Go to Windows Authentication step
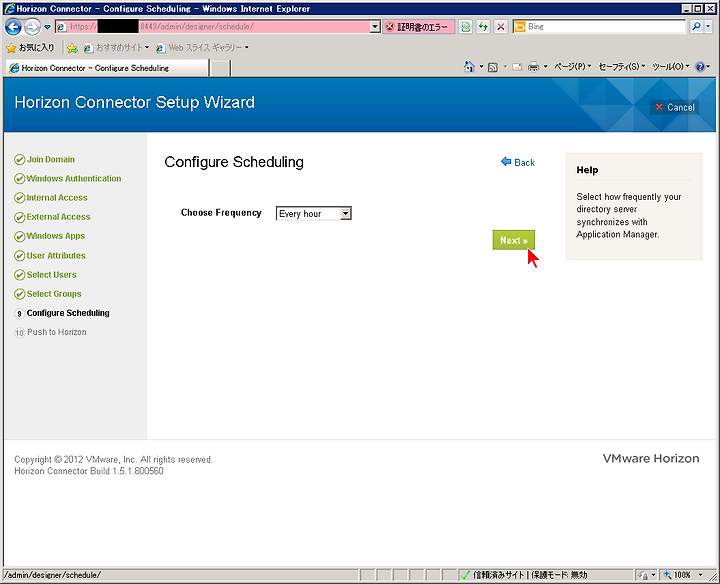This screenshot has width=720, height=584. (74, 179)
